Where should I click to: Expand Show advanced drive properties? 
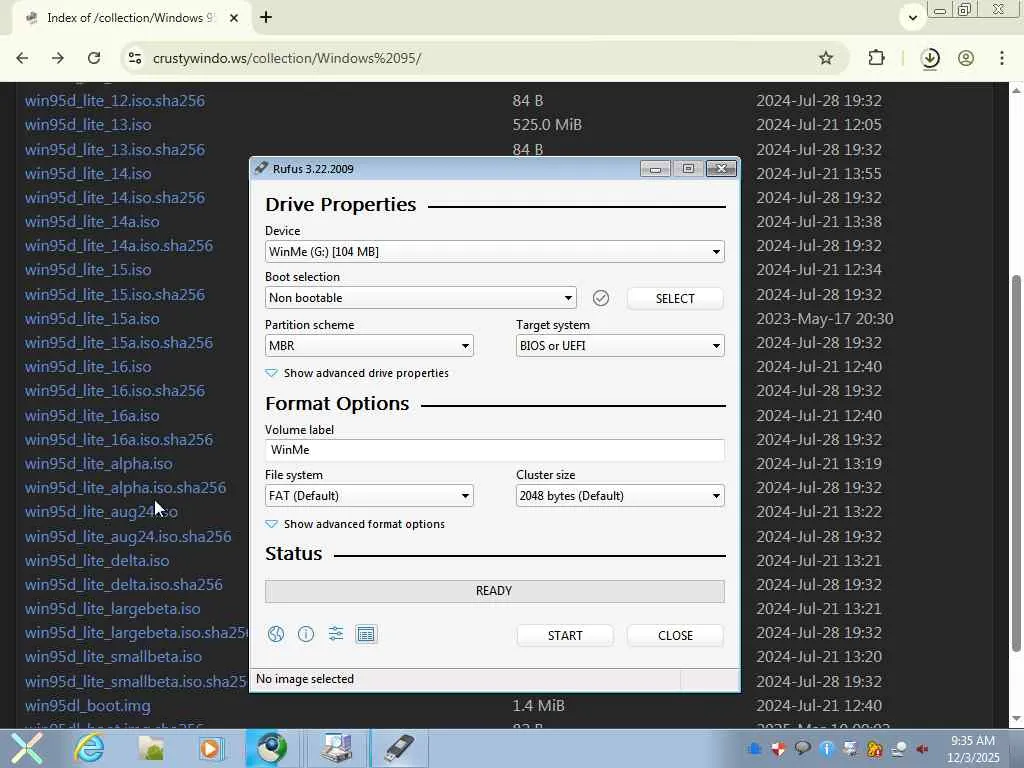pos(357,373)
